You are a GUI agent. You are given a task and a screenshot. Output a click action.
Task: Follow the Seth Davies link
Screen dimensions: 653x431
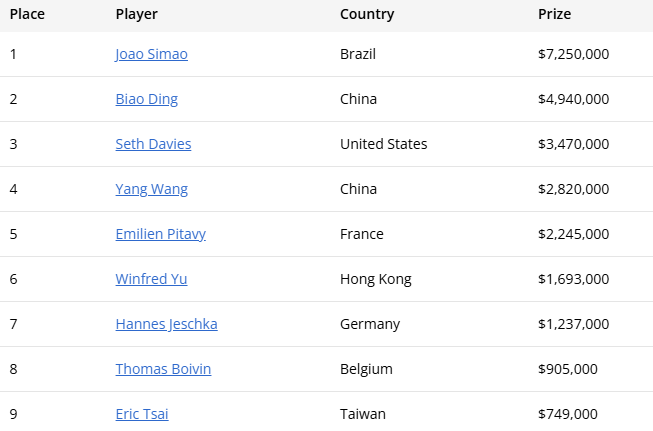(153, 144)
